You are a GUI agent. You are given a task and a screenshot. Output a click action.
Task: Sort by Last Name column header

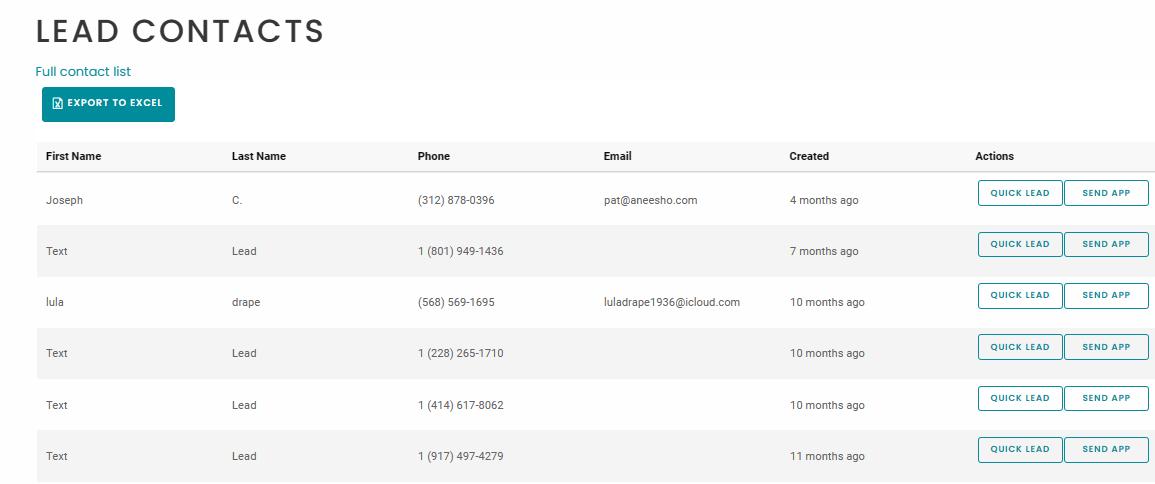(258, 156)
